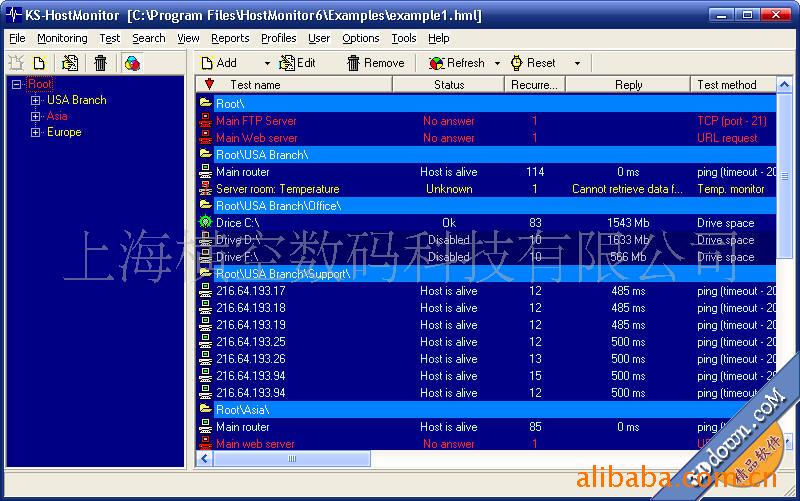Screen dimensions: 800x501
Task: Select the Drice C:\ test row
Action: 486,222
